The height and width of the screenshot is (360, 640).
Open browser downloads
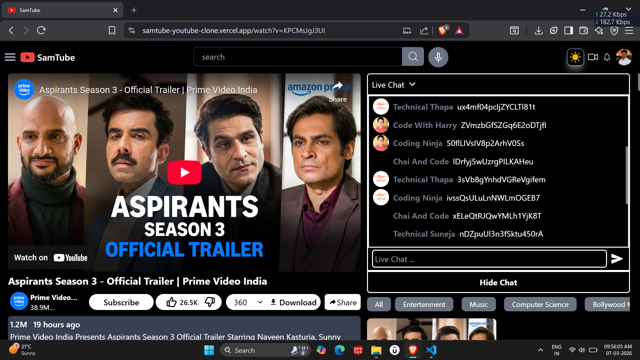pos(538,30)
